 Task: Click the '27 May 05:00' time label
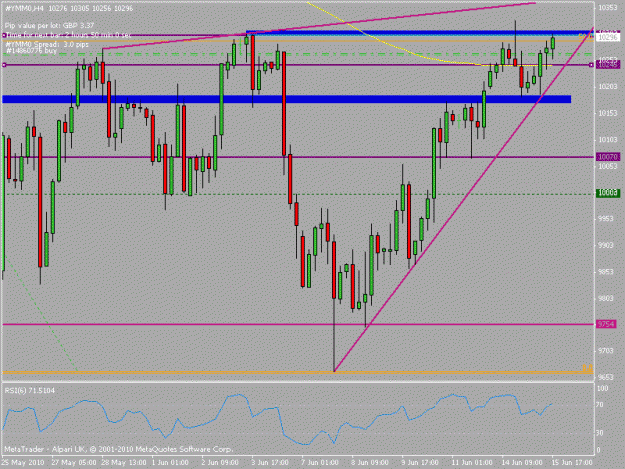click(x=74, y=463)
